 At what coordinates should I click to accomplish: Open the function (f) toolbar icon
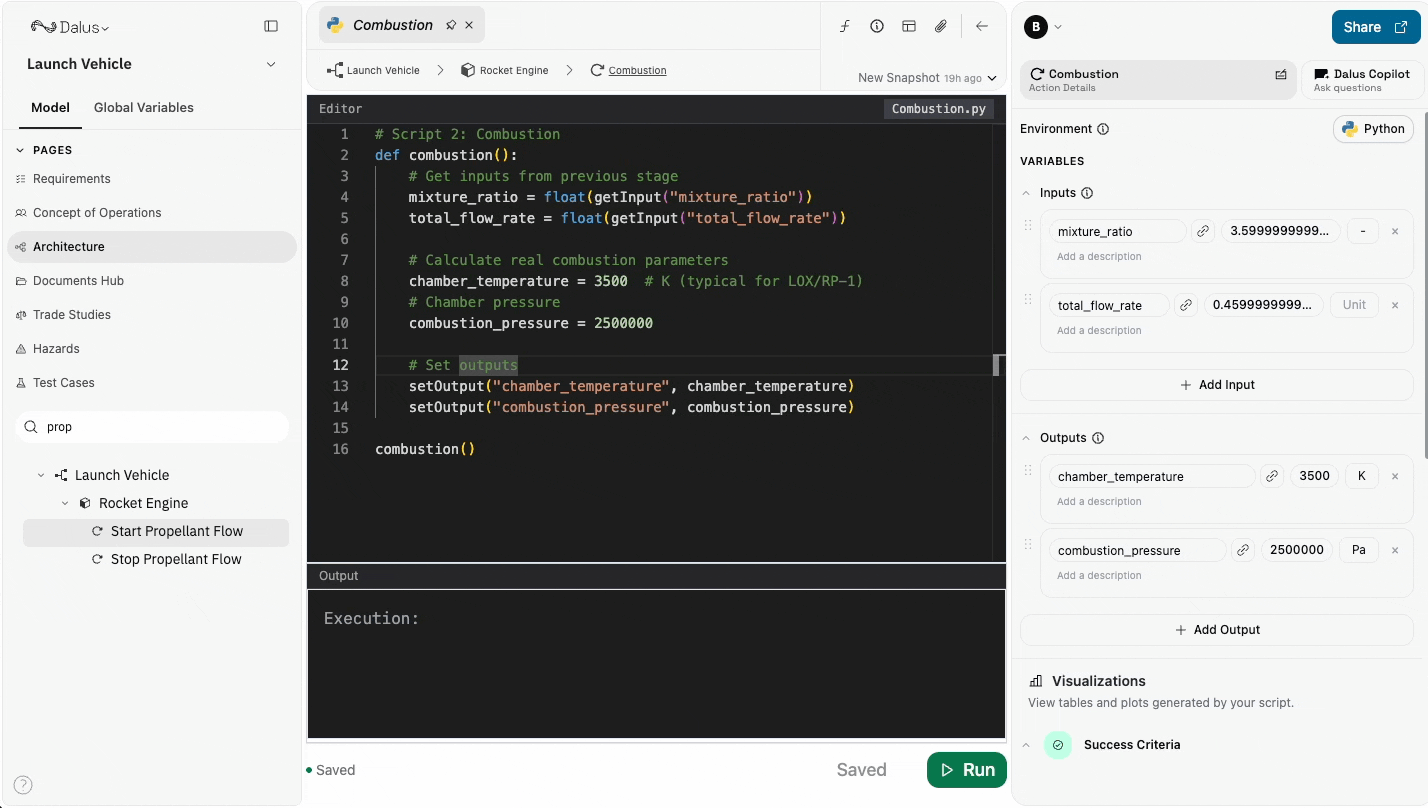(x=845, y=27)
